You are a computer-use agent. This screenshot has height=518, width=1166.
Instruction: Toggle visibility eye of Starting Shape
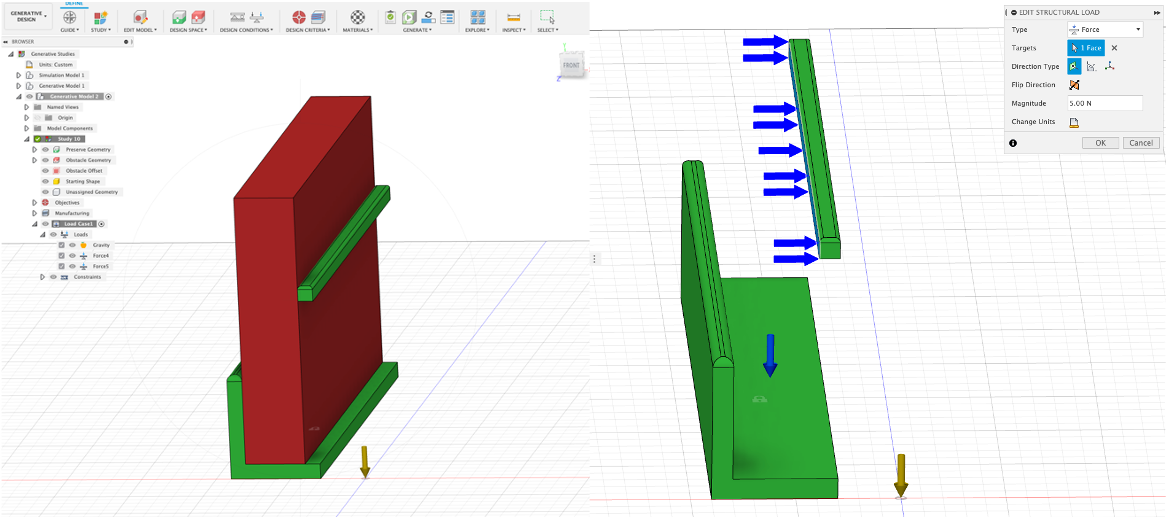tap(44, 181)
